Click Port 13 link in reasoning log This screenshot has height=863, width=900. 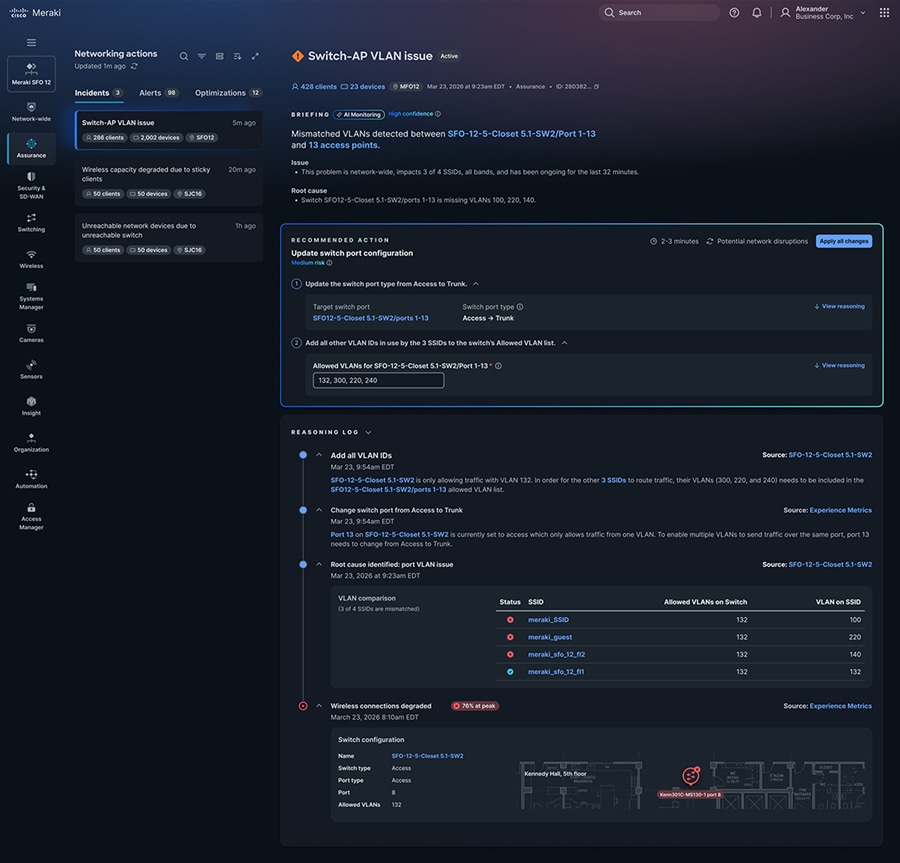point(342,535)
